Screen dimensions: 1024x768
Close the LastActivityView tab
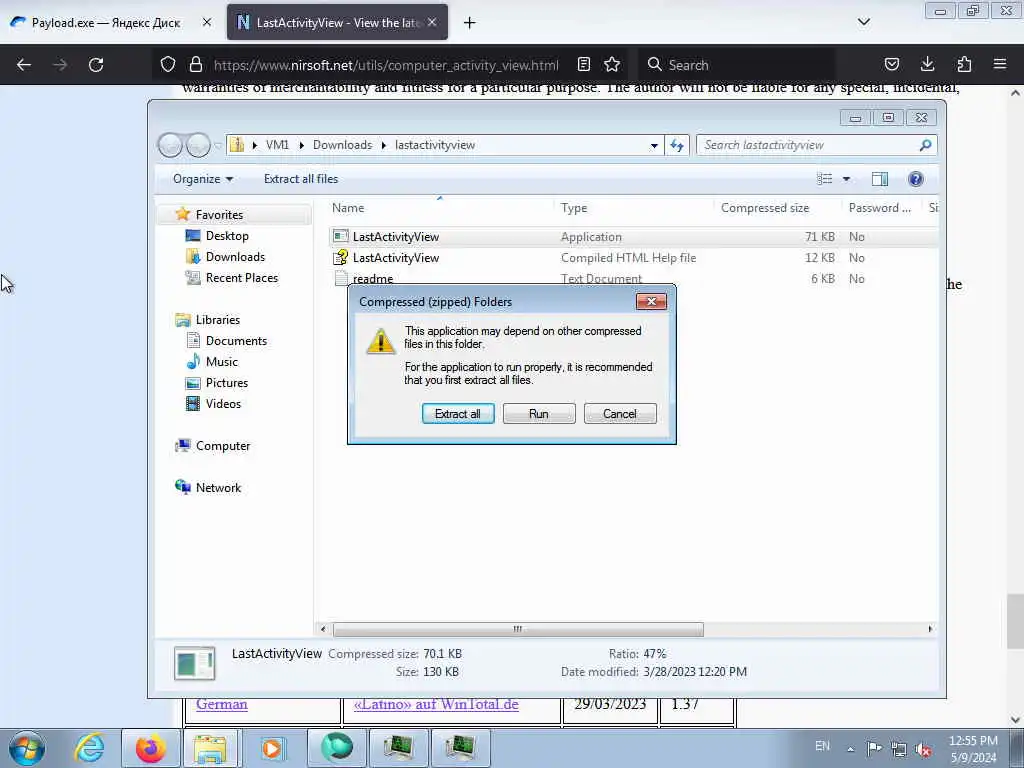coord(432,22)
